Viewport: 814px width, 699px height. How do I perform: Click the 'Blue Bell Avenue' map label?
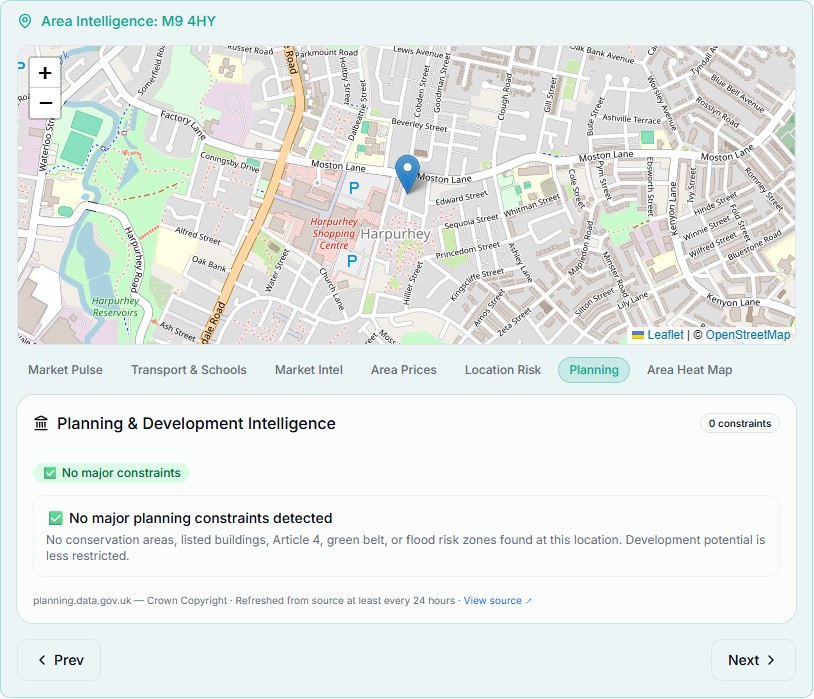(737, 94)
